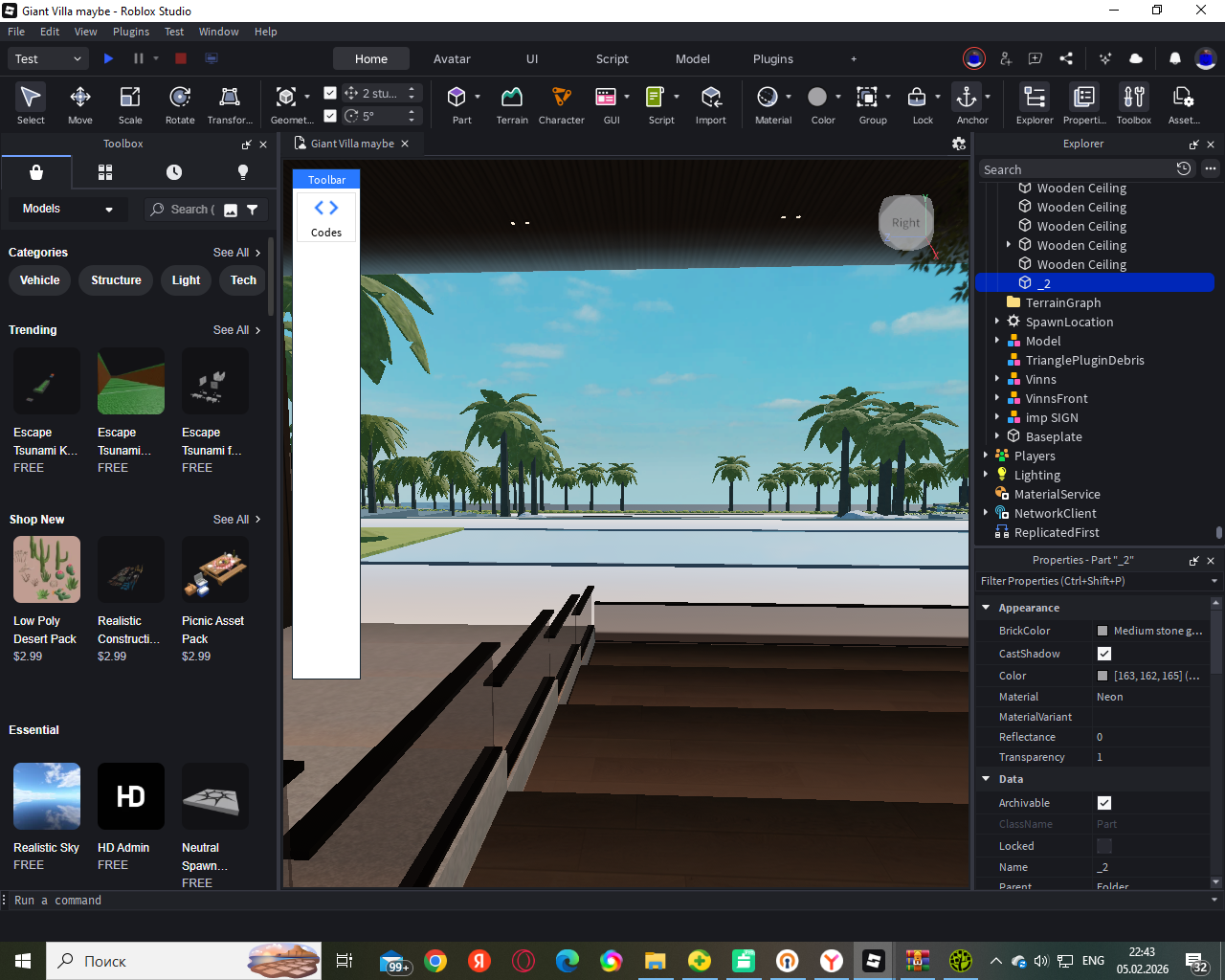Open Windows Start menu
The width and height of the screenshot is (1225, 980).
pyautogui.click(x=23, y=961)
